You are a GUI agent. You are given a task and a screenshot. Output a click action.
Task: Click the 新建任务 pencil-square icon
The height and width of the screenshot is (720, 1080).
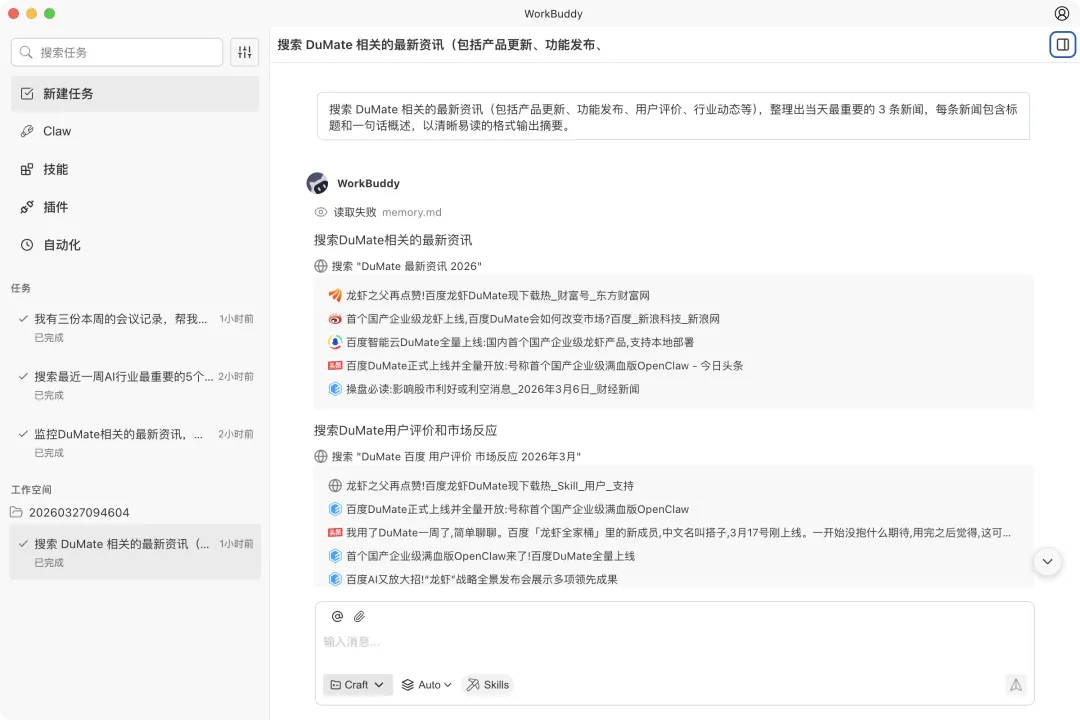click(27, 94)
